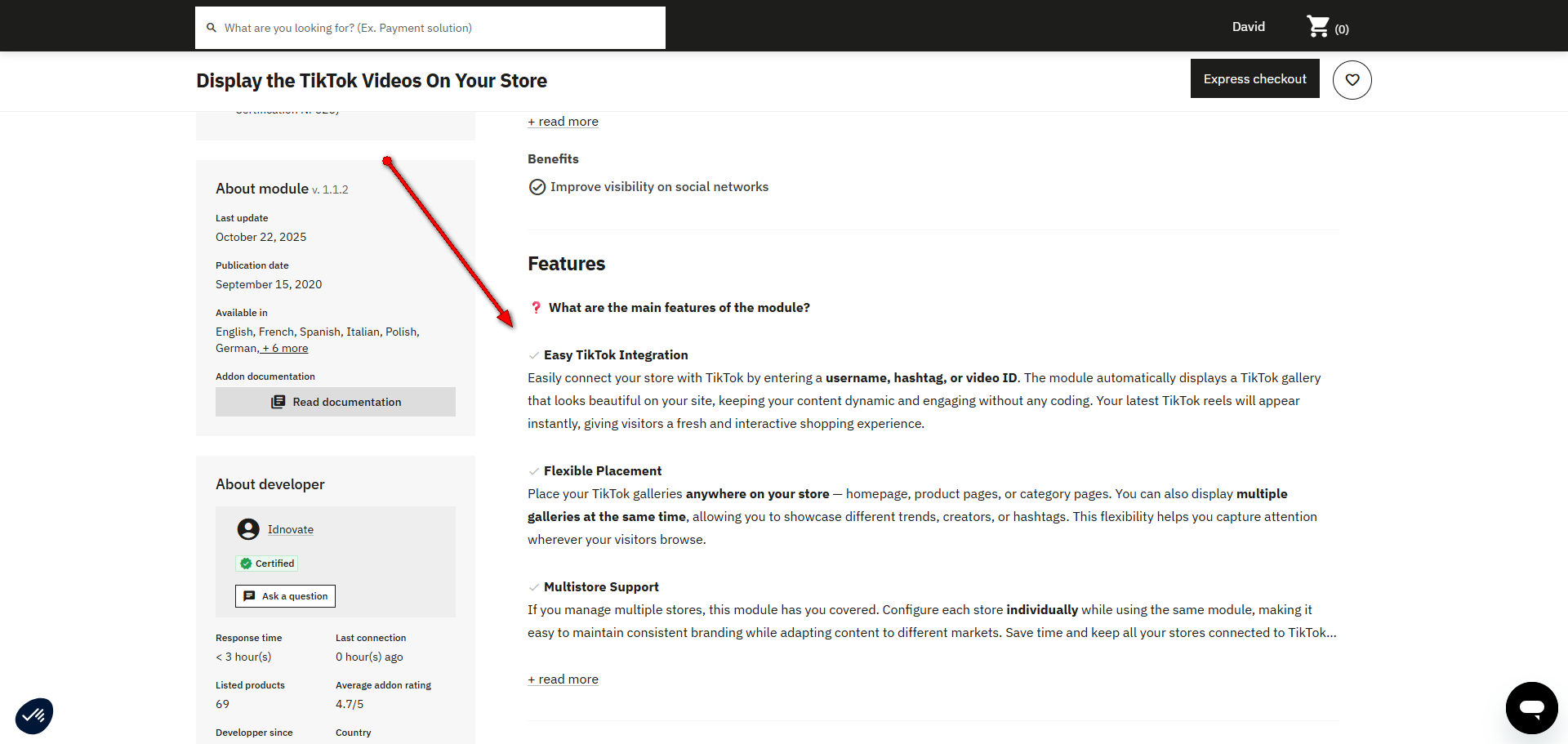This screenshot has width=1568, height=744.
Task: Click the Idnovate developer avatar icon
Action: pos(248,529)
